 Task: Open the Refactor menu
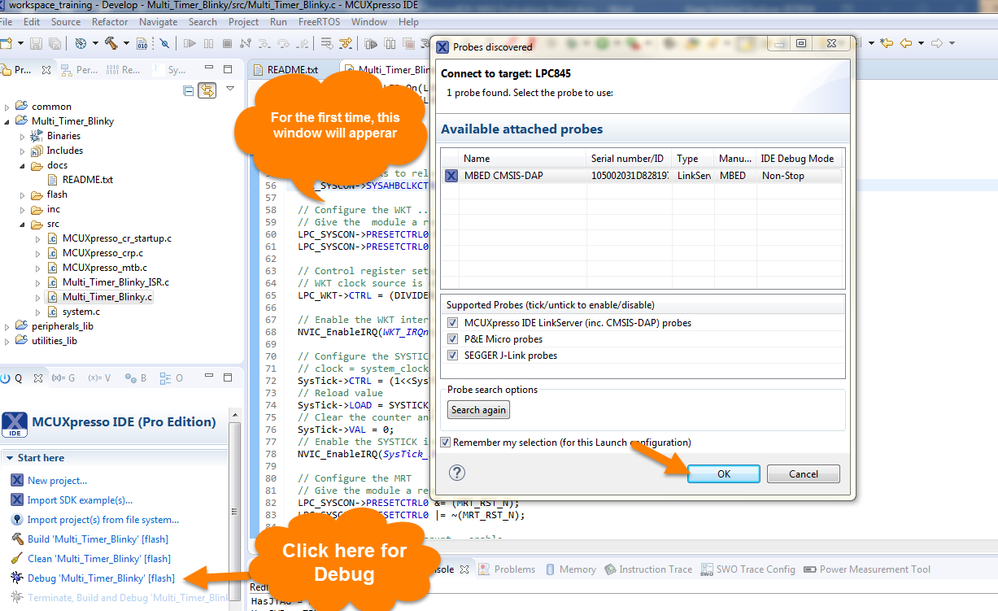point(109,22)
